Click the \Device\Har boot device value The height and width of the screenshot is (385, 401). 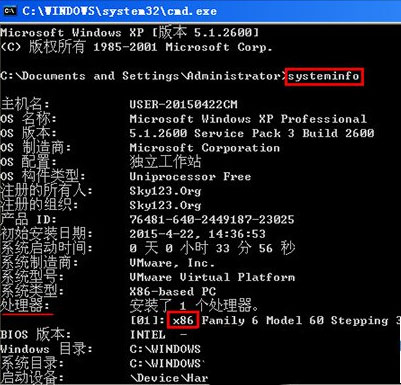169,378
